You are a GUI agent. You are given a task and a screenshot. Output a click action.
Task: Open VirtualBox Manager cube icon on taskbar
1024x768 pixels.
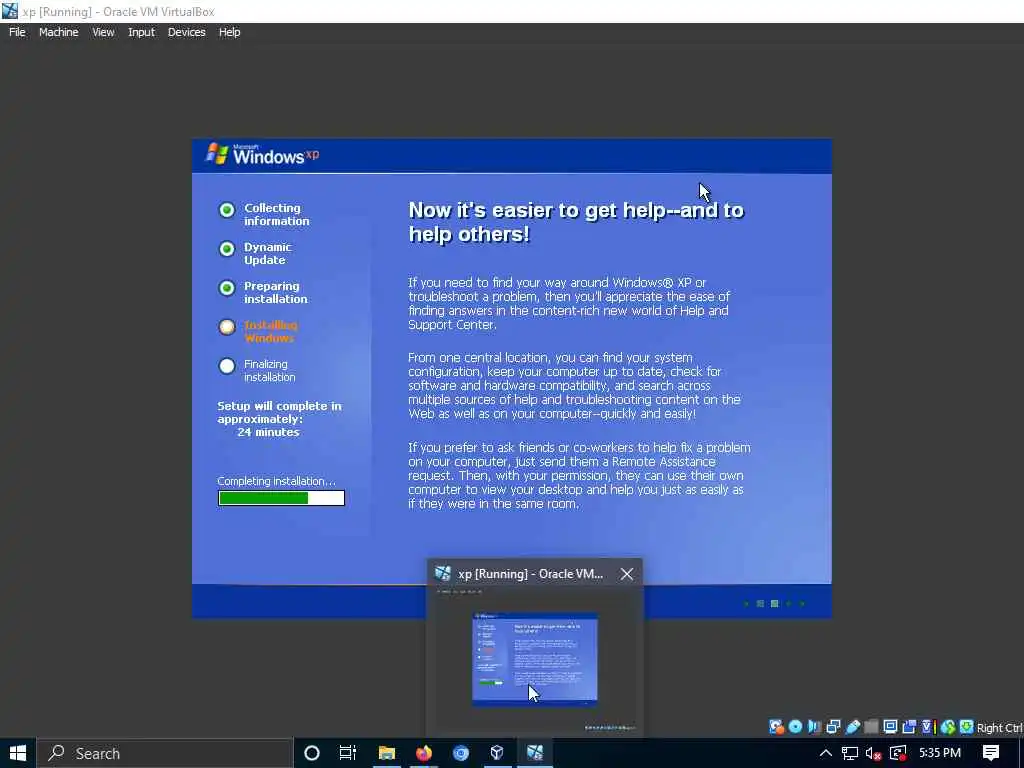pyautogui.click(x=497, y=753)
